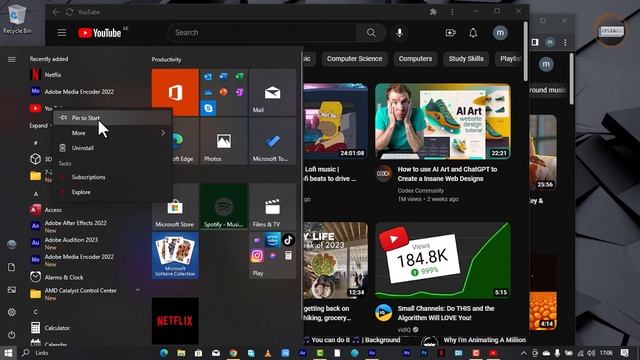Open the large Netflix tile
Image resolution: width=640 pixels, height=360 pixels.
click(175, 321)
